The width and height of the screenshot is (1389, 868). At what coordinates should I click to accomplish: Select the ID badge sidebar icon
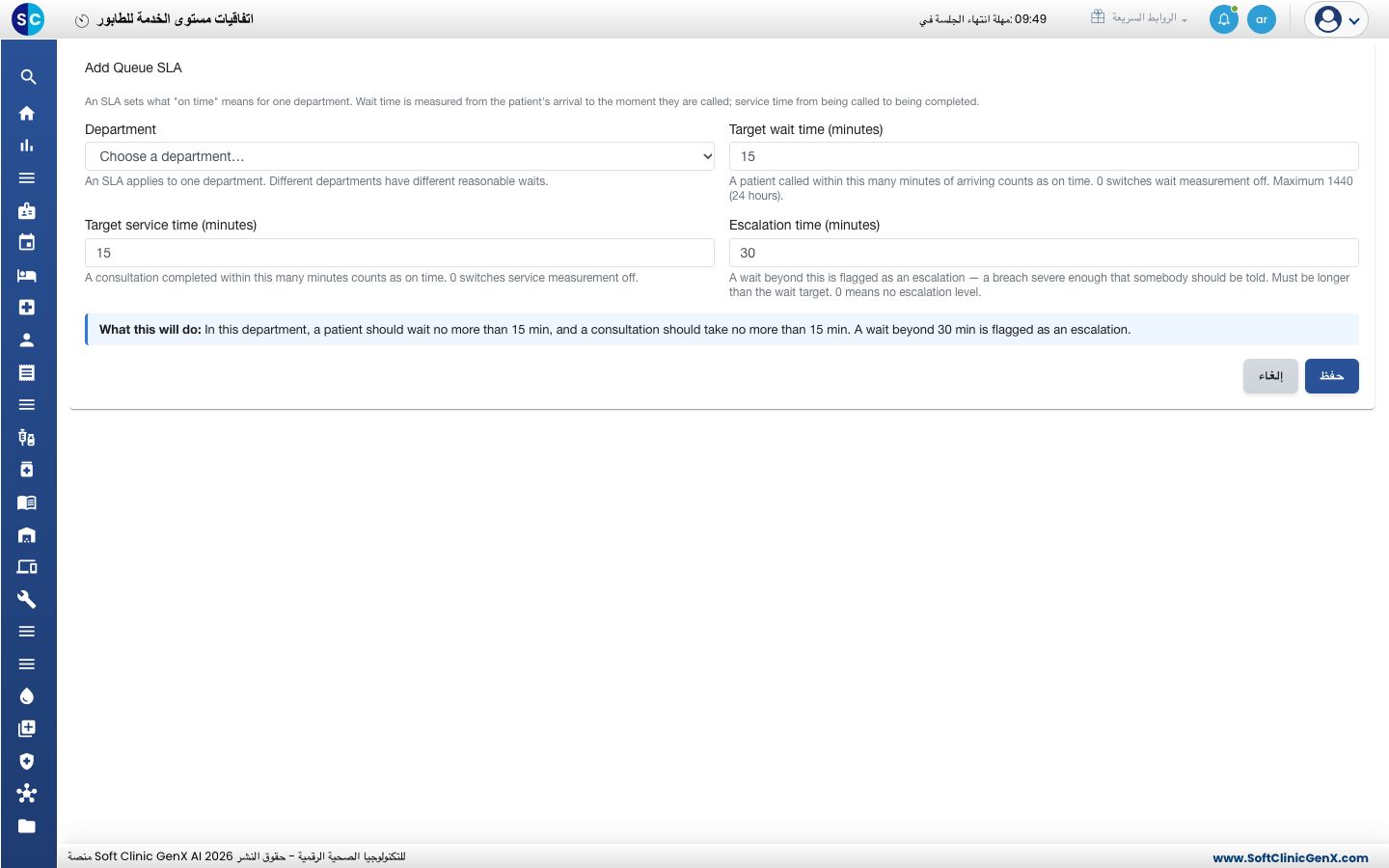[x=27, y=210]
